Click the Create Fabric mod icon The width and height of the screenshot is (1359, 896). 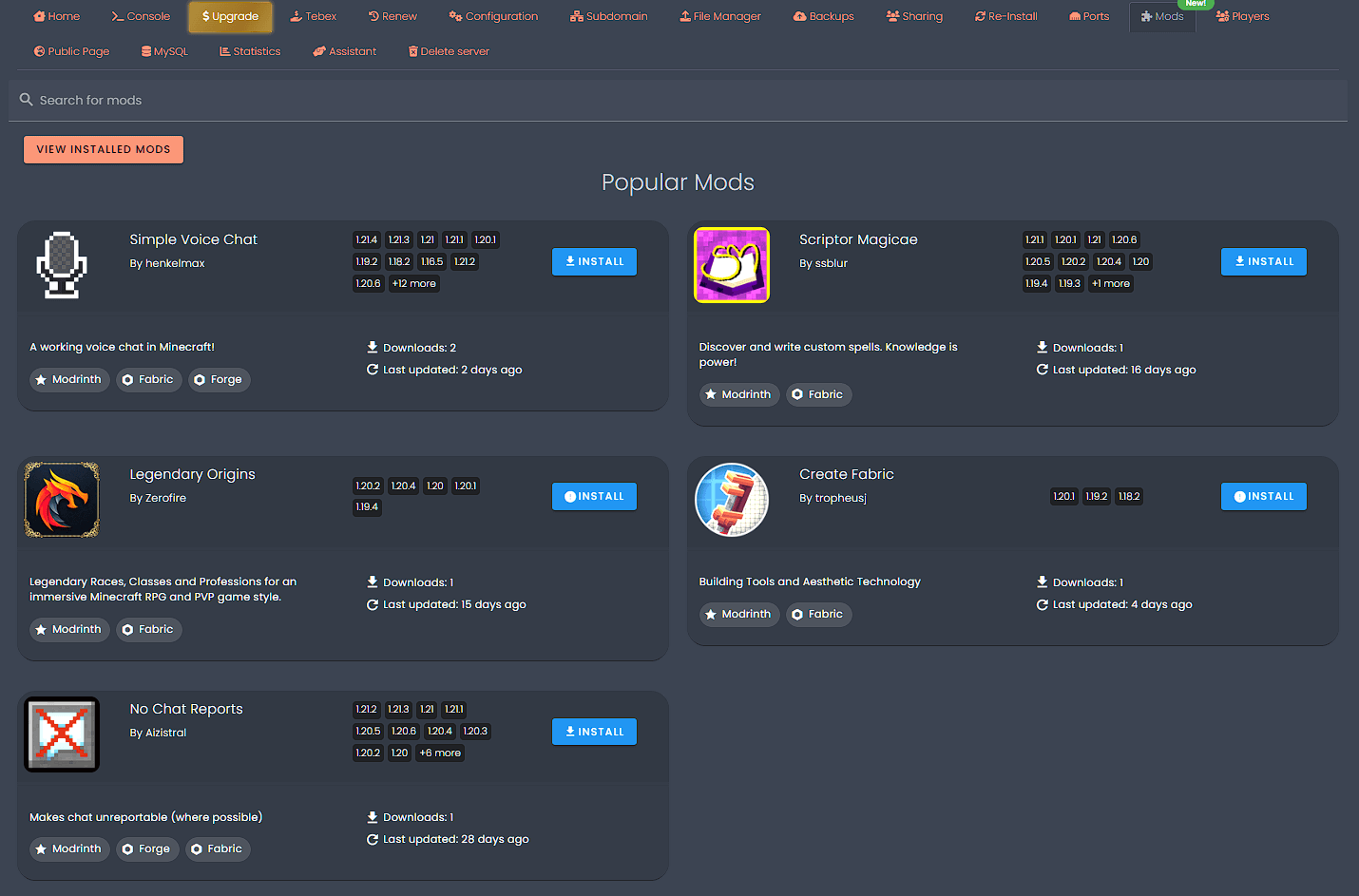[732, 500]
